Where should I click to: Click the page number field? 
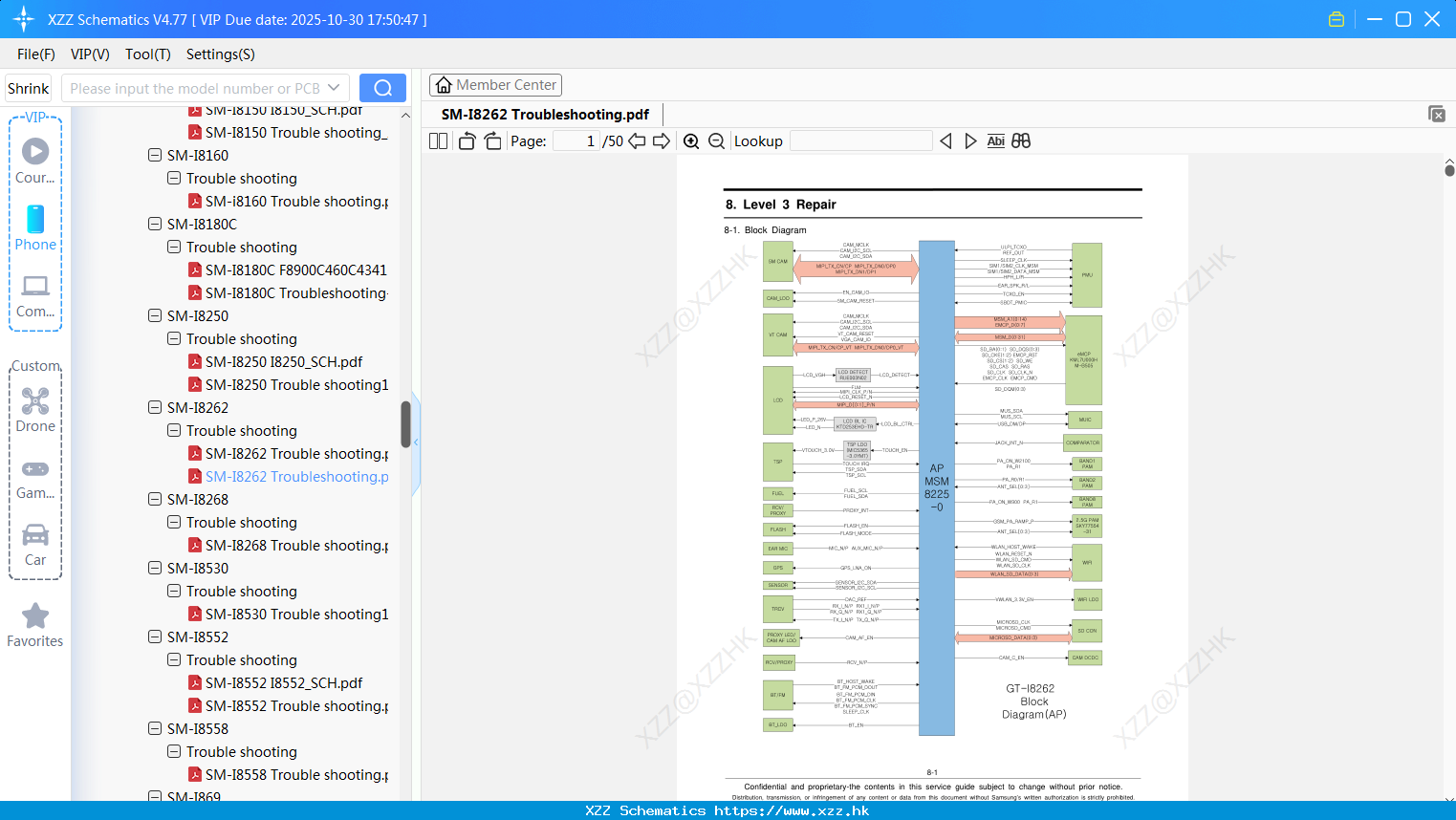[x=576, y=140]
